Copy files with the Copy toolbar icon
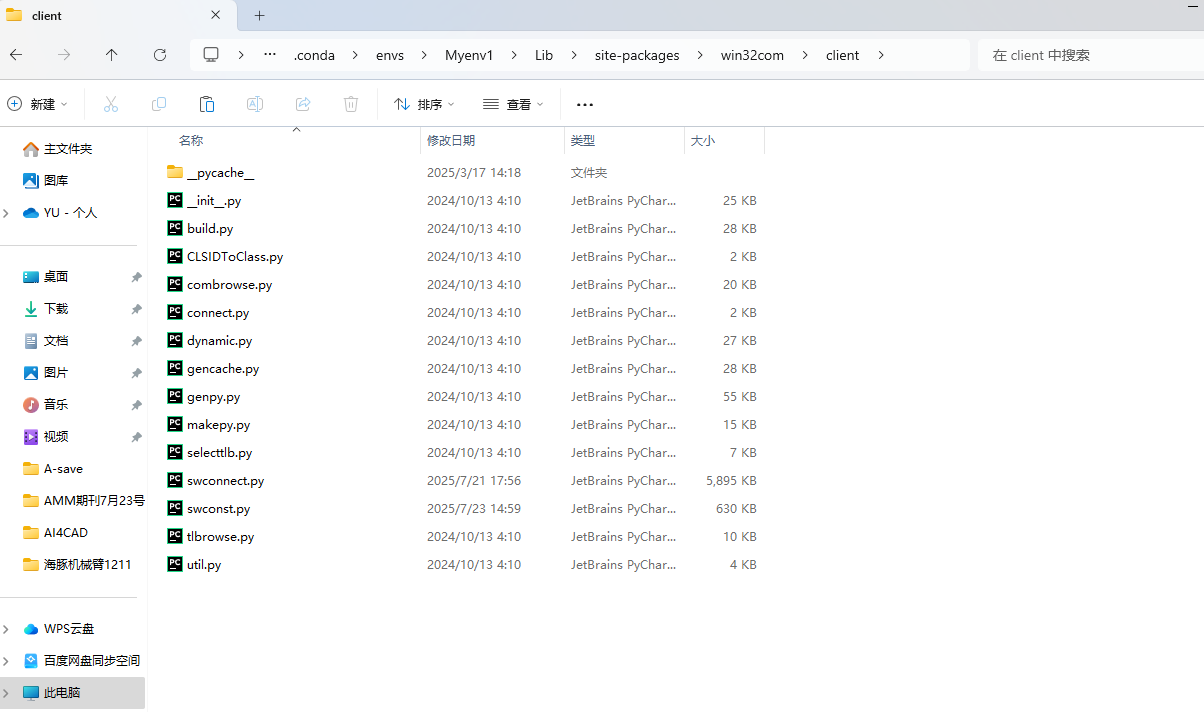Image resolution: width=1204 pixels, height=712 pixels. click(x=158, y=104)
